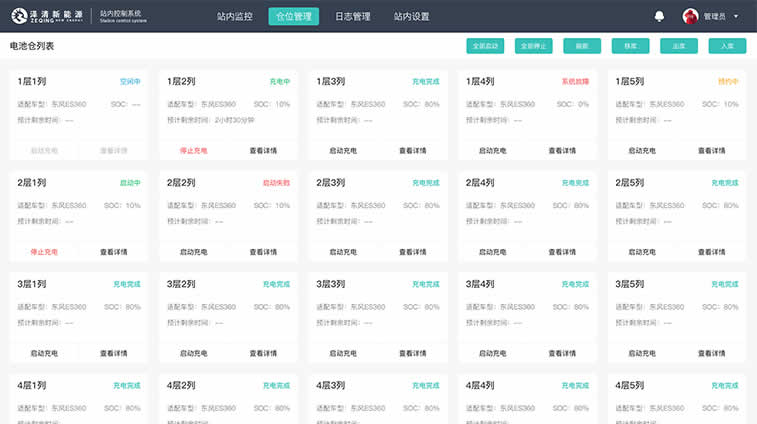Click the 2小时30分钟 remaining time in 1层2列
Image resolution: width=757 pixels, height=424 pixels.
(235, 120)
